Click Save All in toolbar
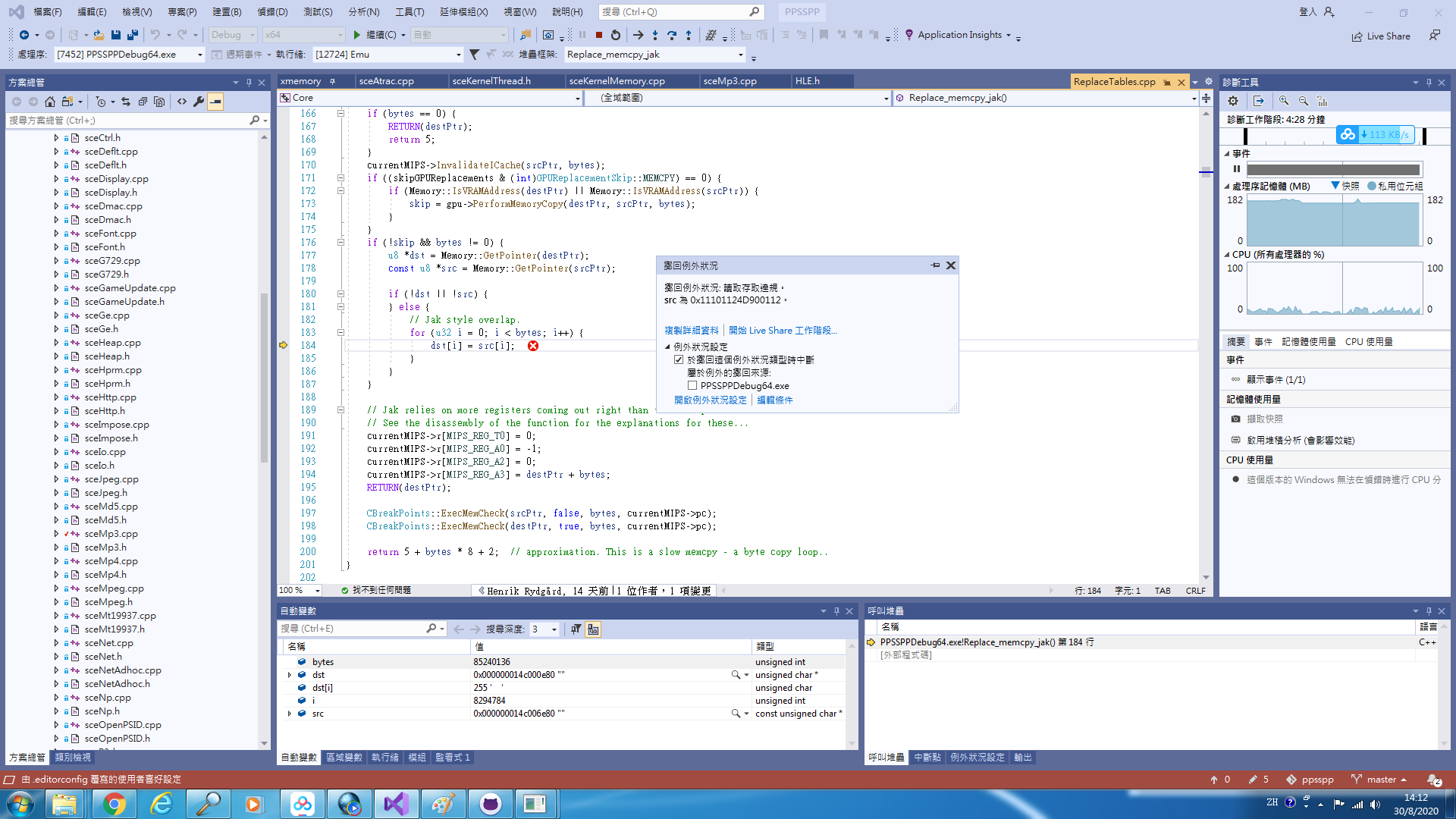The width and height of the screenshot is (1456, 819). (133, 35)
